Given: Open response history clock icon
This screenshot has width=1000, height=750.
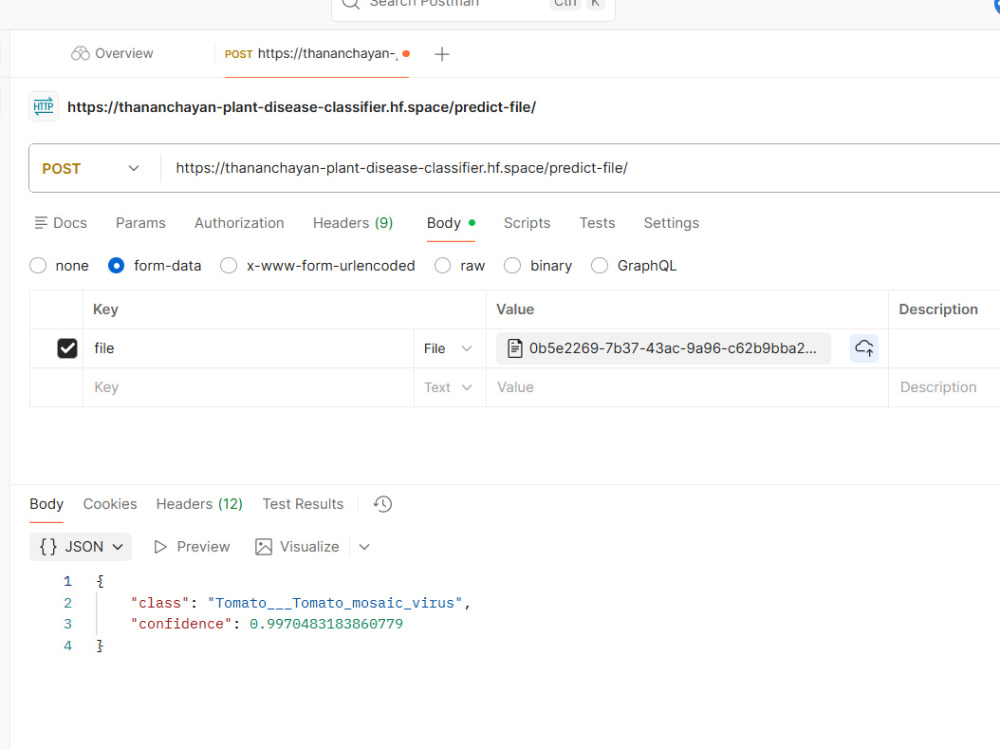Looking at the screenshot, I should [383, 504].
